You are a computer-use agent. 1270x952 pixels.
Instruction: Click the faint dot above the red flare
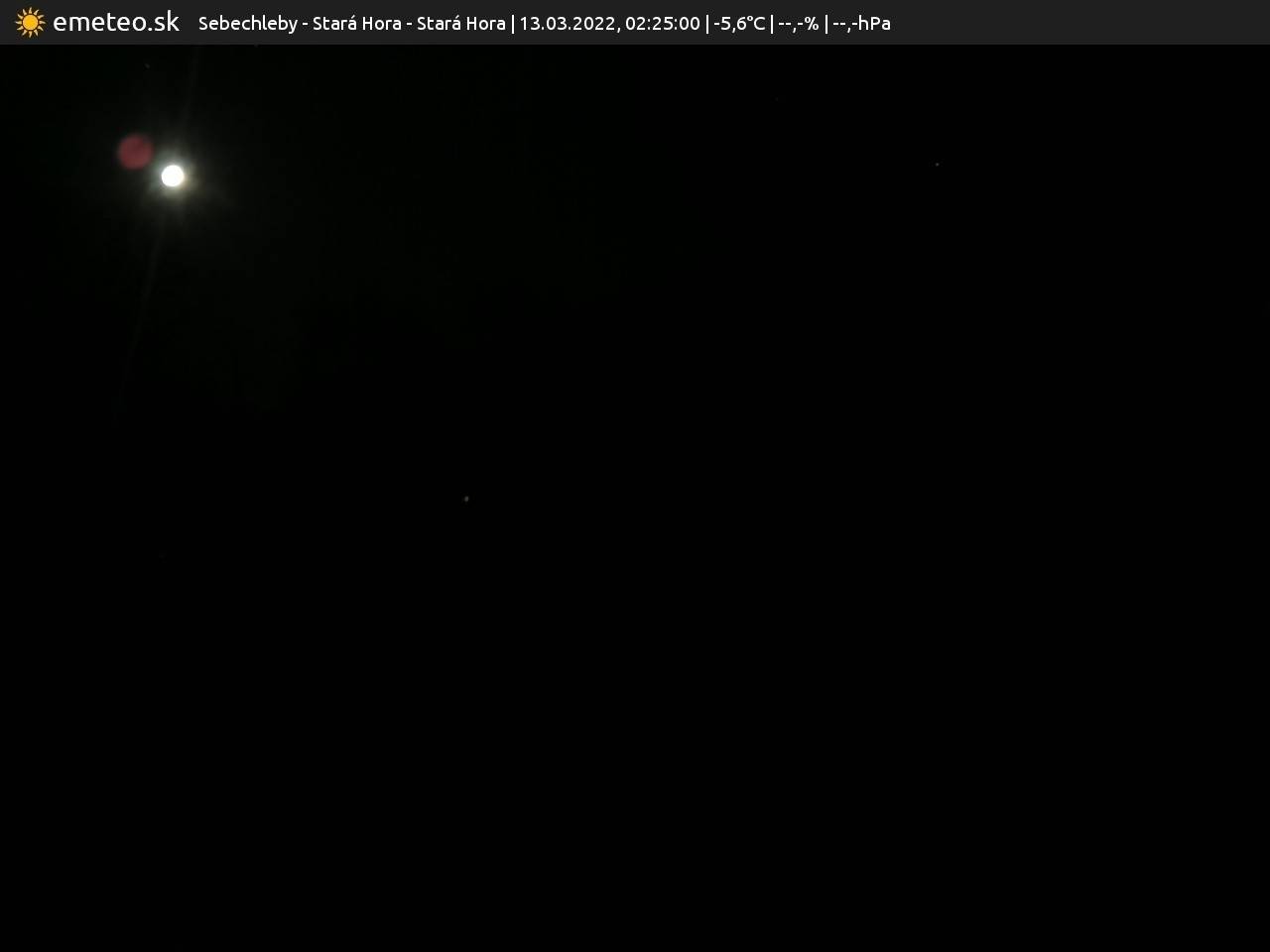click(x=148, y=65)
